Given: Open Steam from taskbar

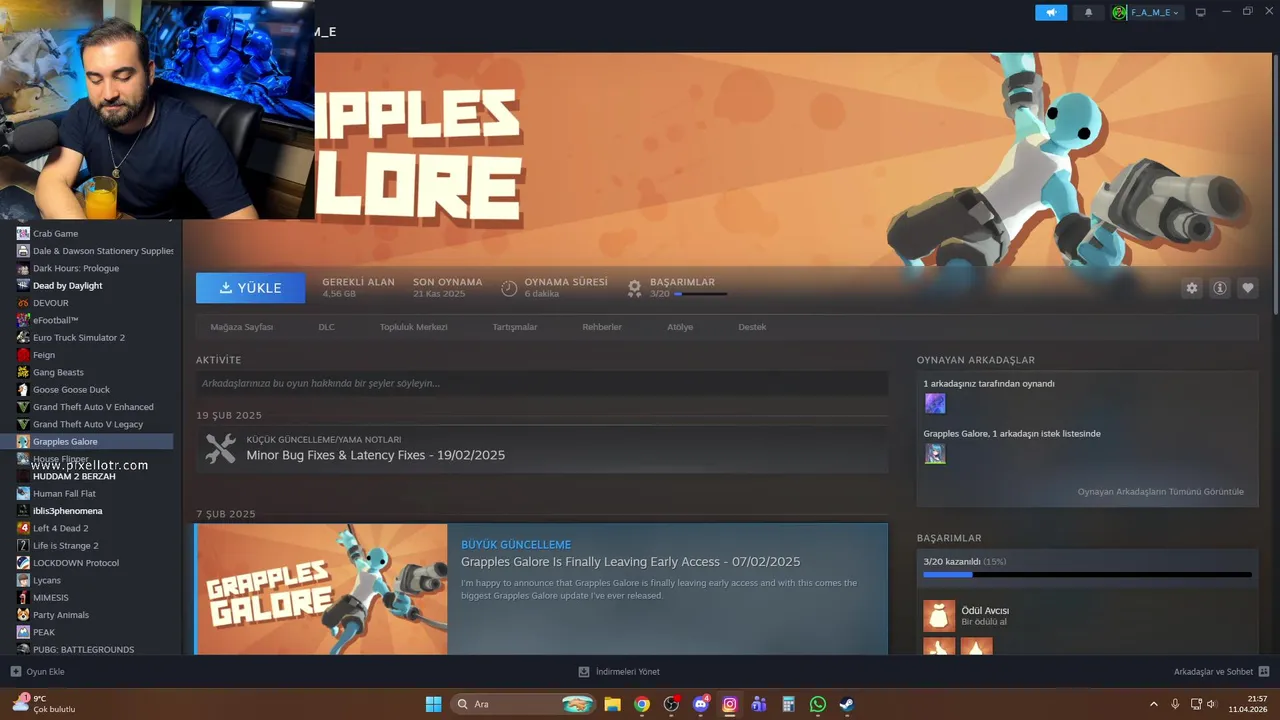Looking at the screenshot, I should pyautogui.click(x=847, y=704).
